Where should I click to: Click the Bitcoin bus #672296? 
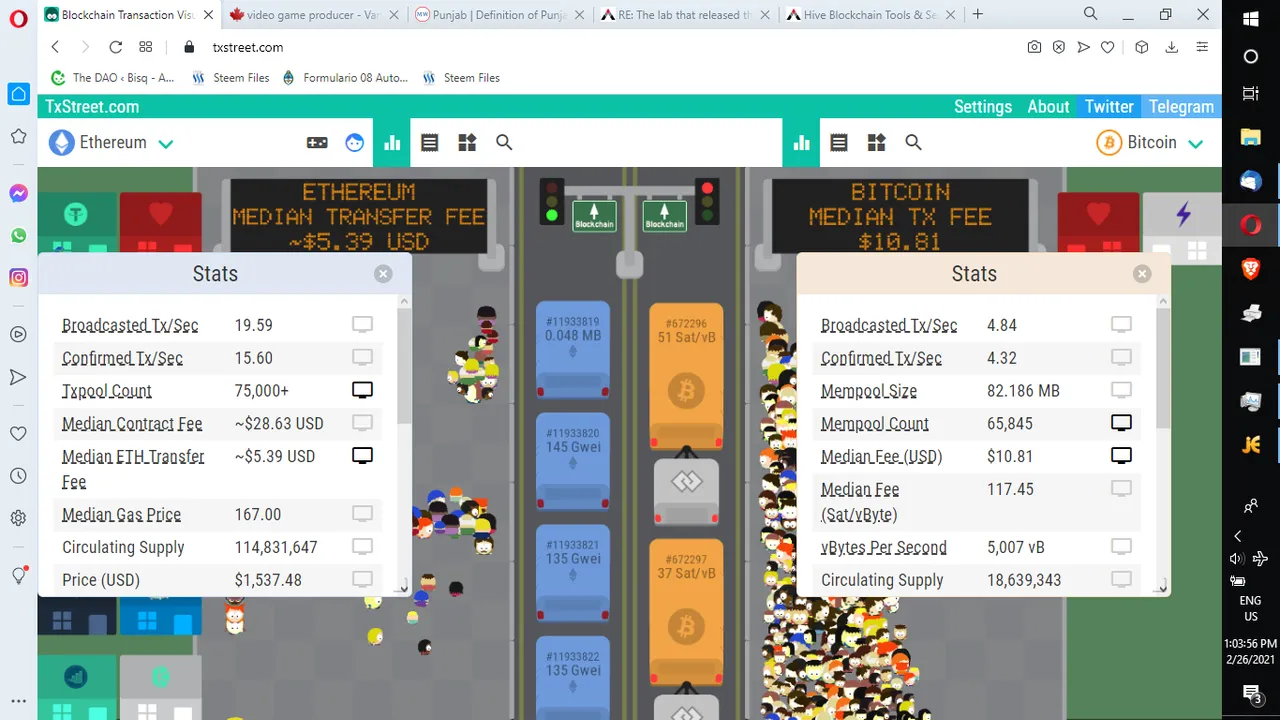686,376
